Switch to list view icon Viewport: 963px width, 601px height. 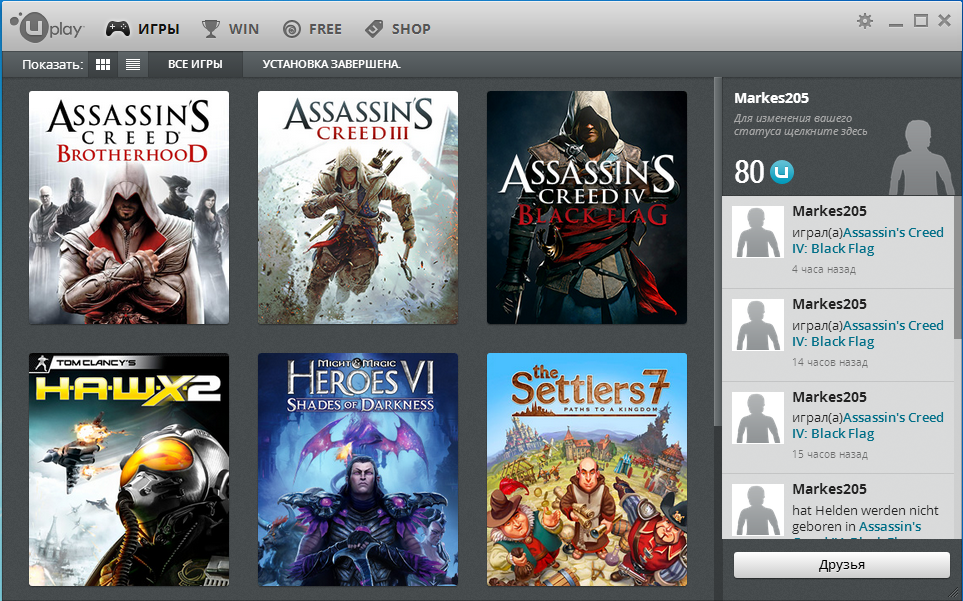tap(133, 64)
